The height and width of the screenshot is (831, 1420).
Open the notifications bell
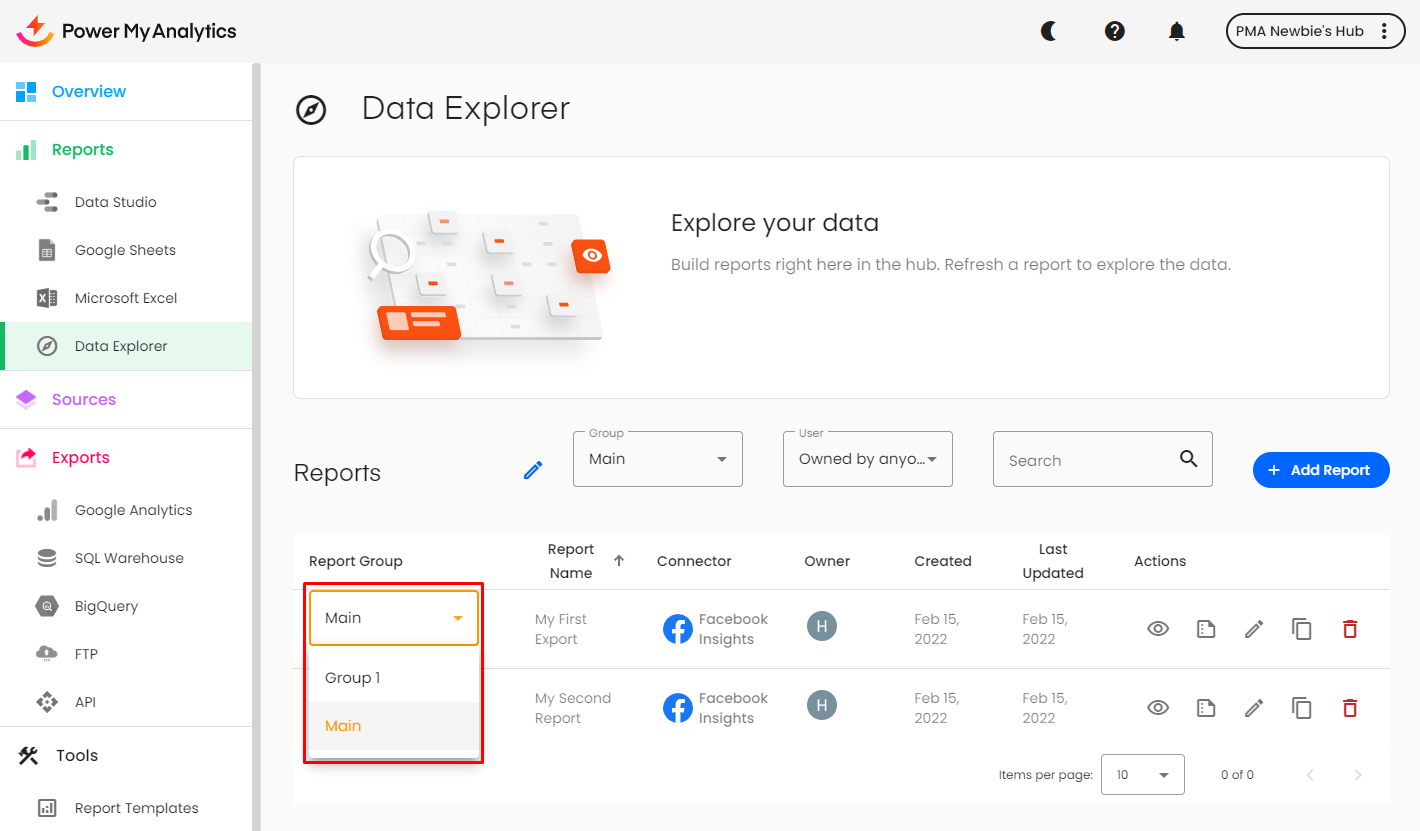click(1177, 31)
